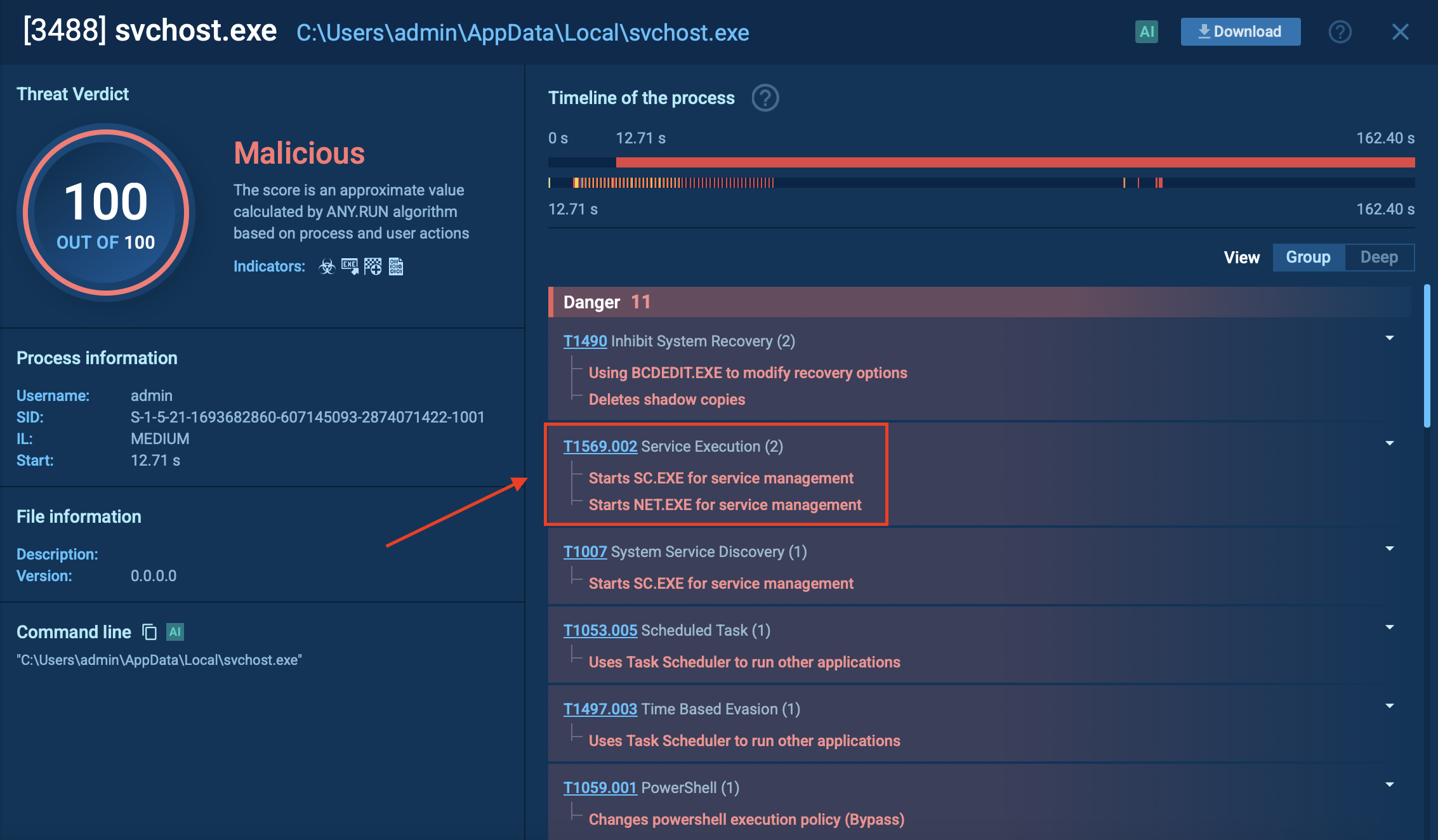Click the AI button in the header

tap(1146, 32)
